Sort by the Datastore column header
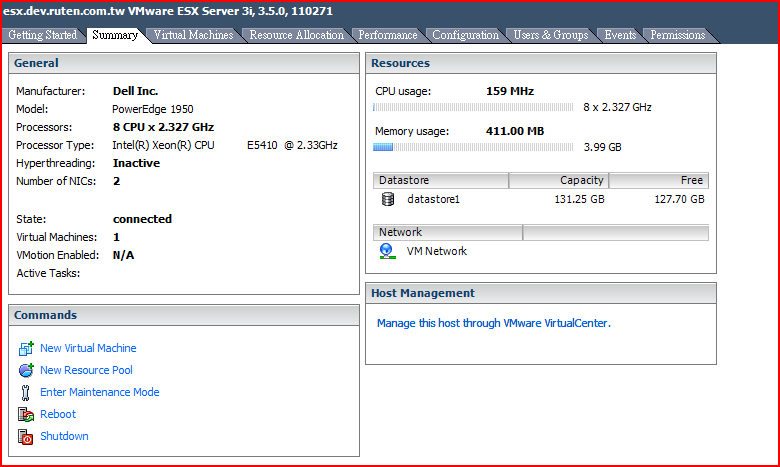Screen dimensions: 780x467 coord(441,180)
